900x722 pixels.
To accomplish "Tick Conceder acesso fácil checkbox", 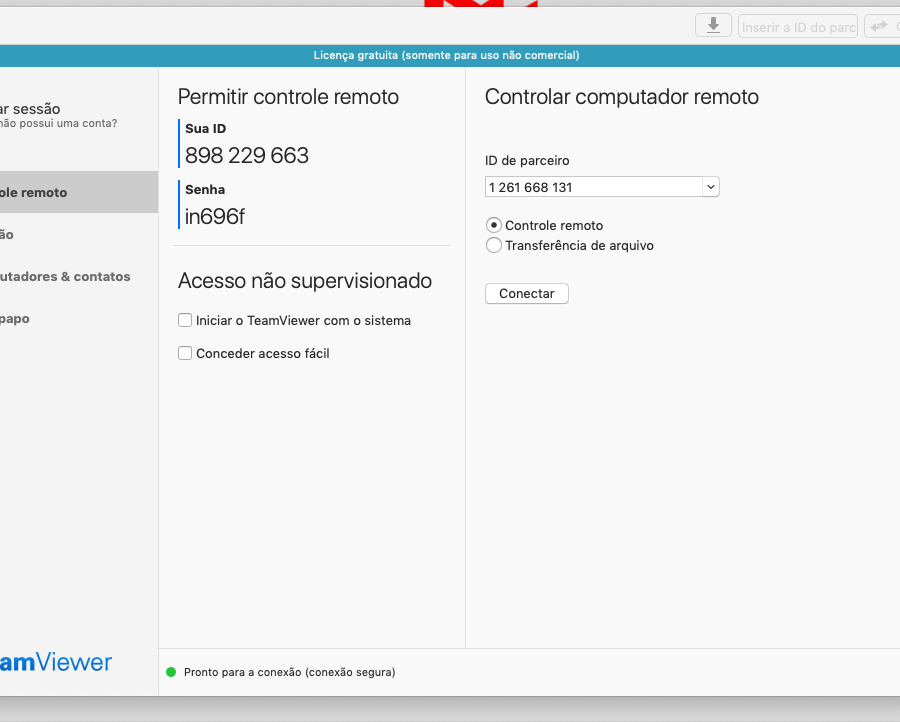I will 185,353.
